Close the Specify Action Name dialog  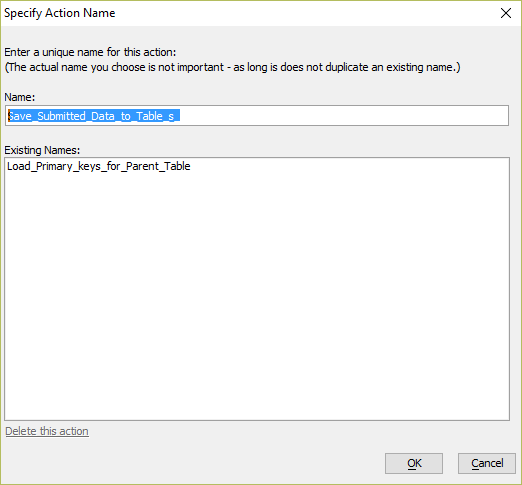point(506,13)
